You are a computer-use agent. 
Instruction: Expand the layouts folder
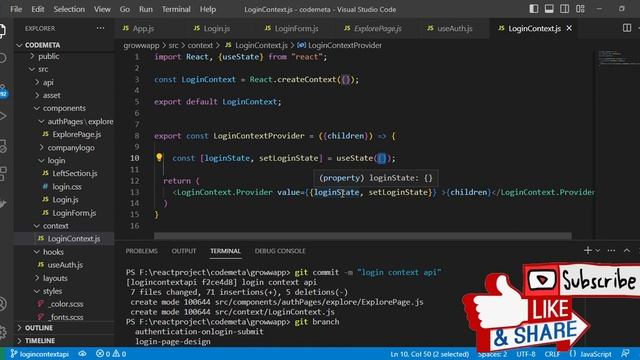(x=64, y=278)
